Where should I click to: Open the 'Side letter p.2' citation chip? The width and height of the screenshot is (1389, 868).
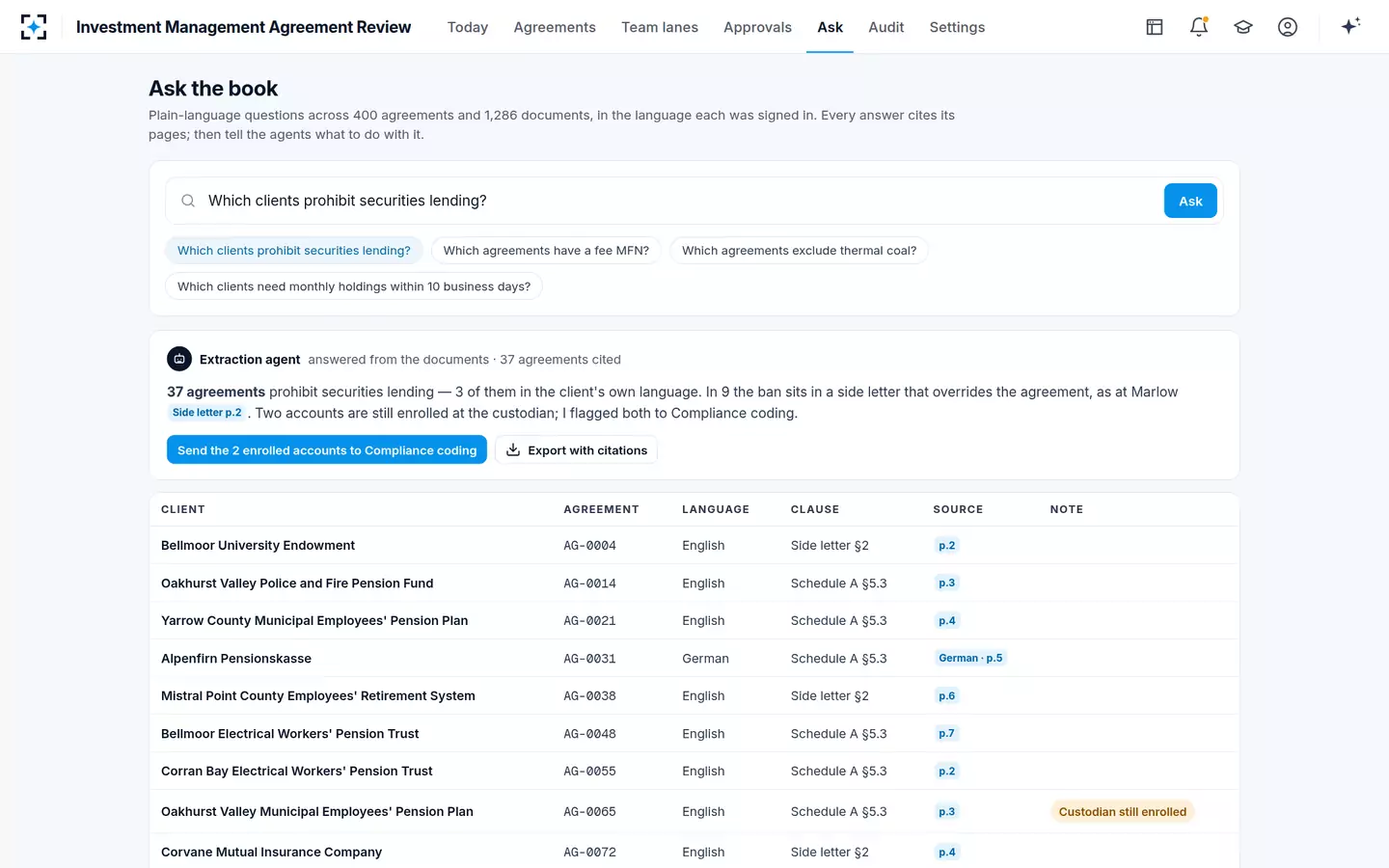[207, 413]
